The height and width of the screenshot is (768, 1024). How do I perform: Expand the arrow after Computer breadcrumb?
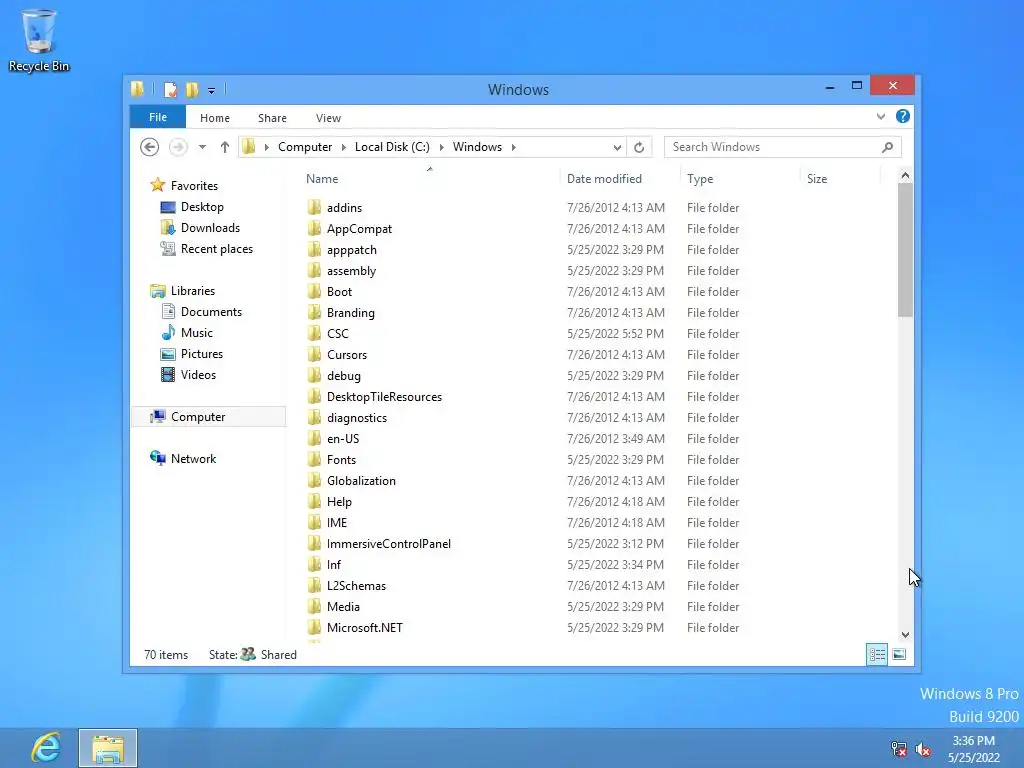(x=344, y=147)
